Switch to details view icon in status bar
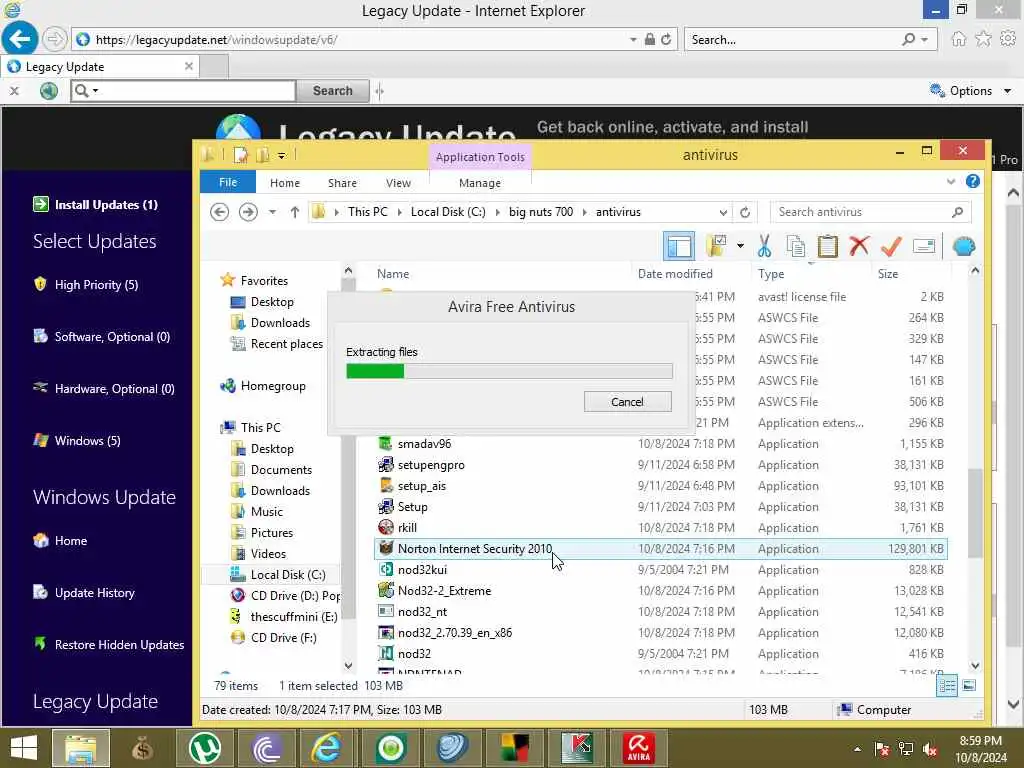 pos(947,685)
